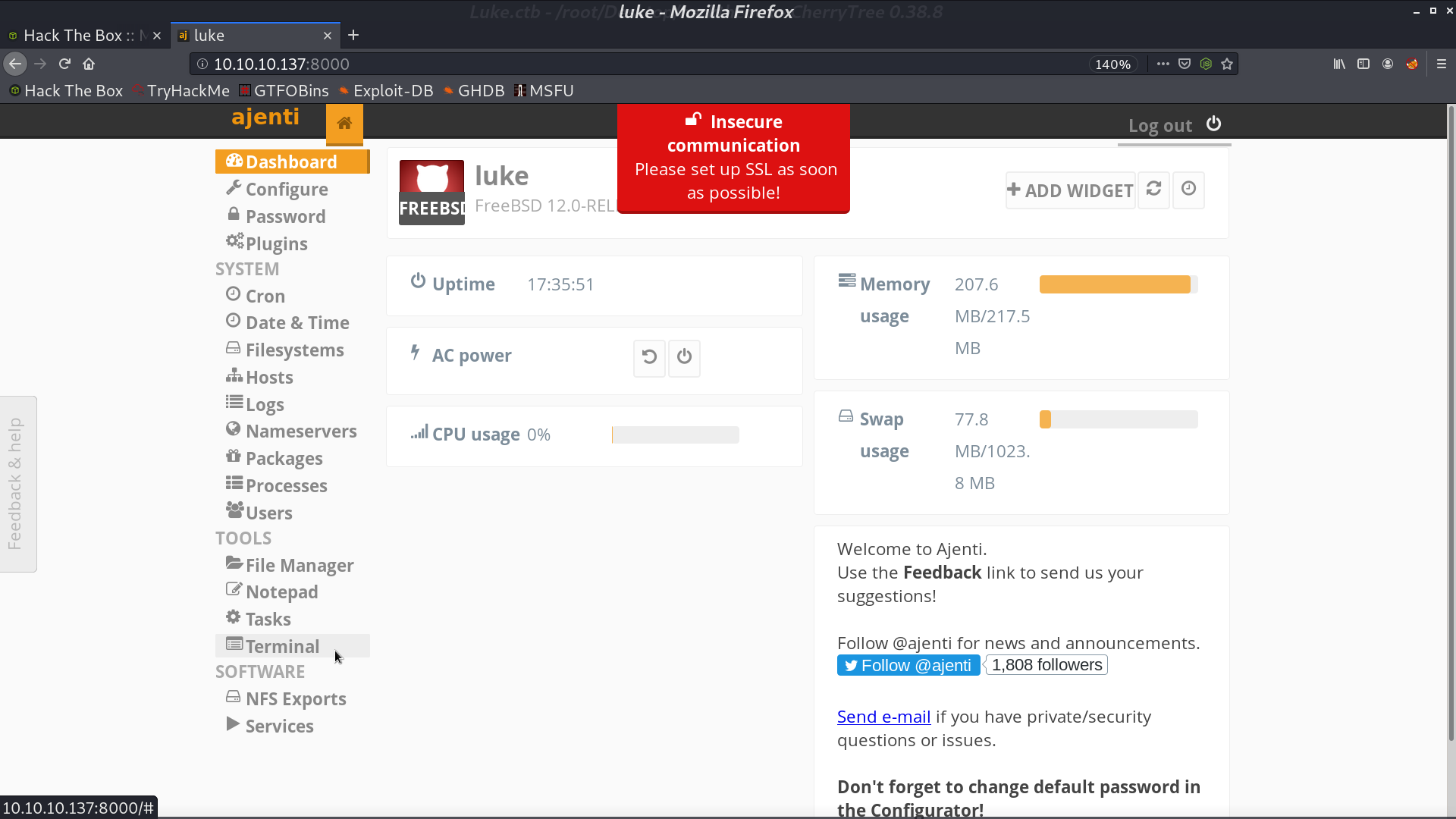This screenshot has height=819, width=1456.
Task: Select the luke browser tab
Action: 255,36
